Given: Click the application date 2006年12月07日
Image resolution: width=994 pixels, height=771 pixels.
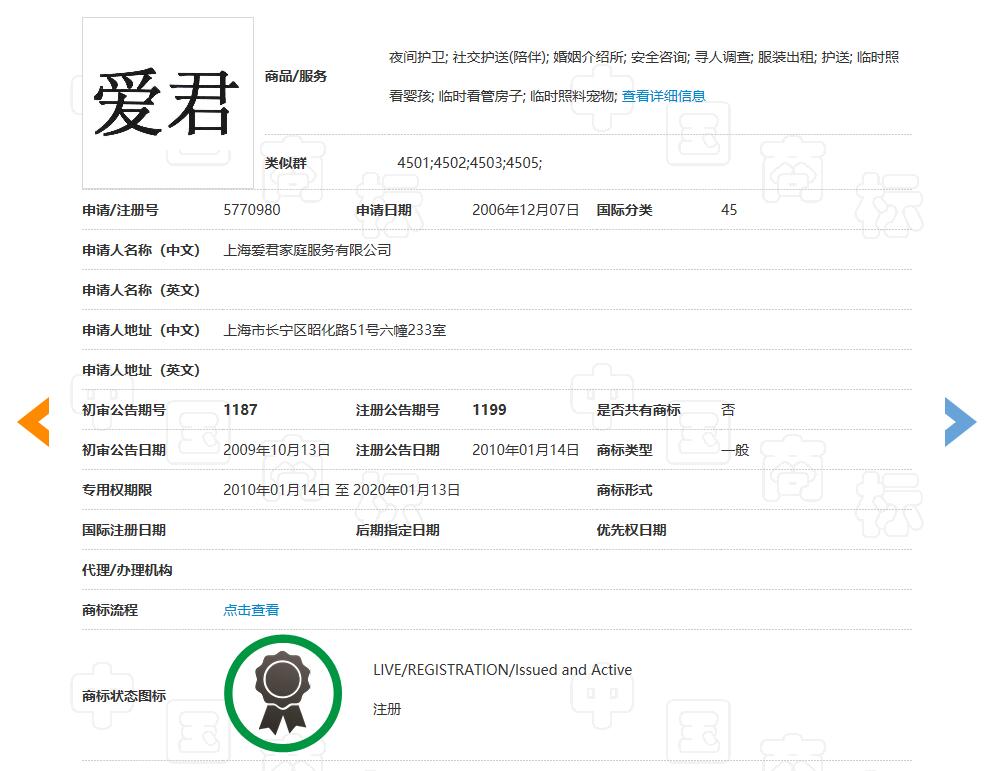Looking at the screenshot, I should point(525,210).
